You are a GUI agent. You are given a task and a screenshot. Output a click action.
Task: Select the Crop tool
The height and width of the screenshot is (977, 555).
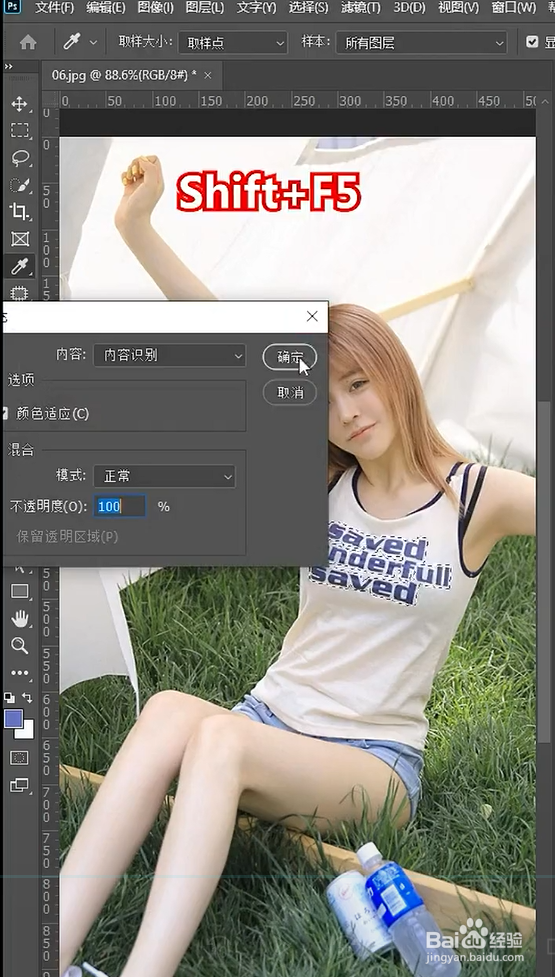(19, 212)
